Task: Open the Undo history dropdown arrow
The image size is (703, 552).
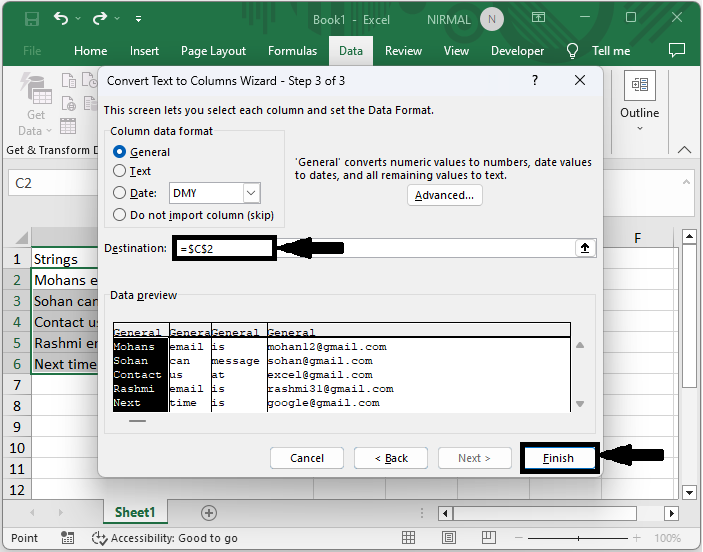Action: tap(78, 18)
